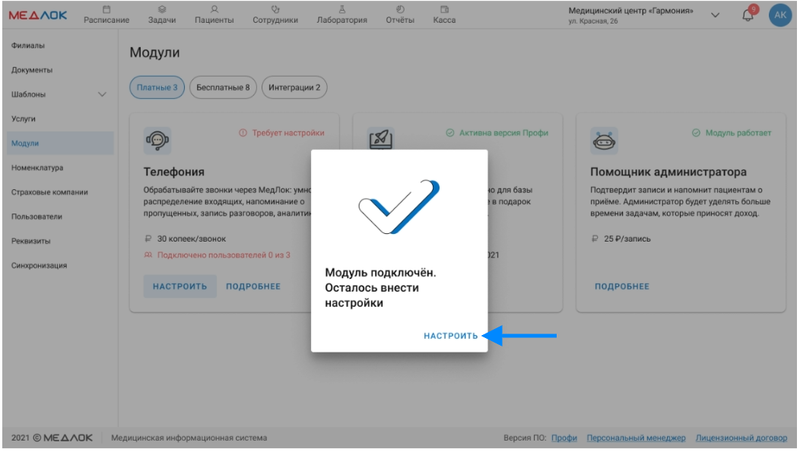The height and width of the screenshot is (452, 800).
Task: Open notifications bell
Action: (748, 15)
